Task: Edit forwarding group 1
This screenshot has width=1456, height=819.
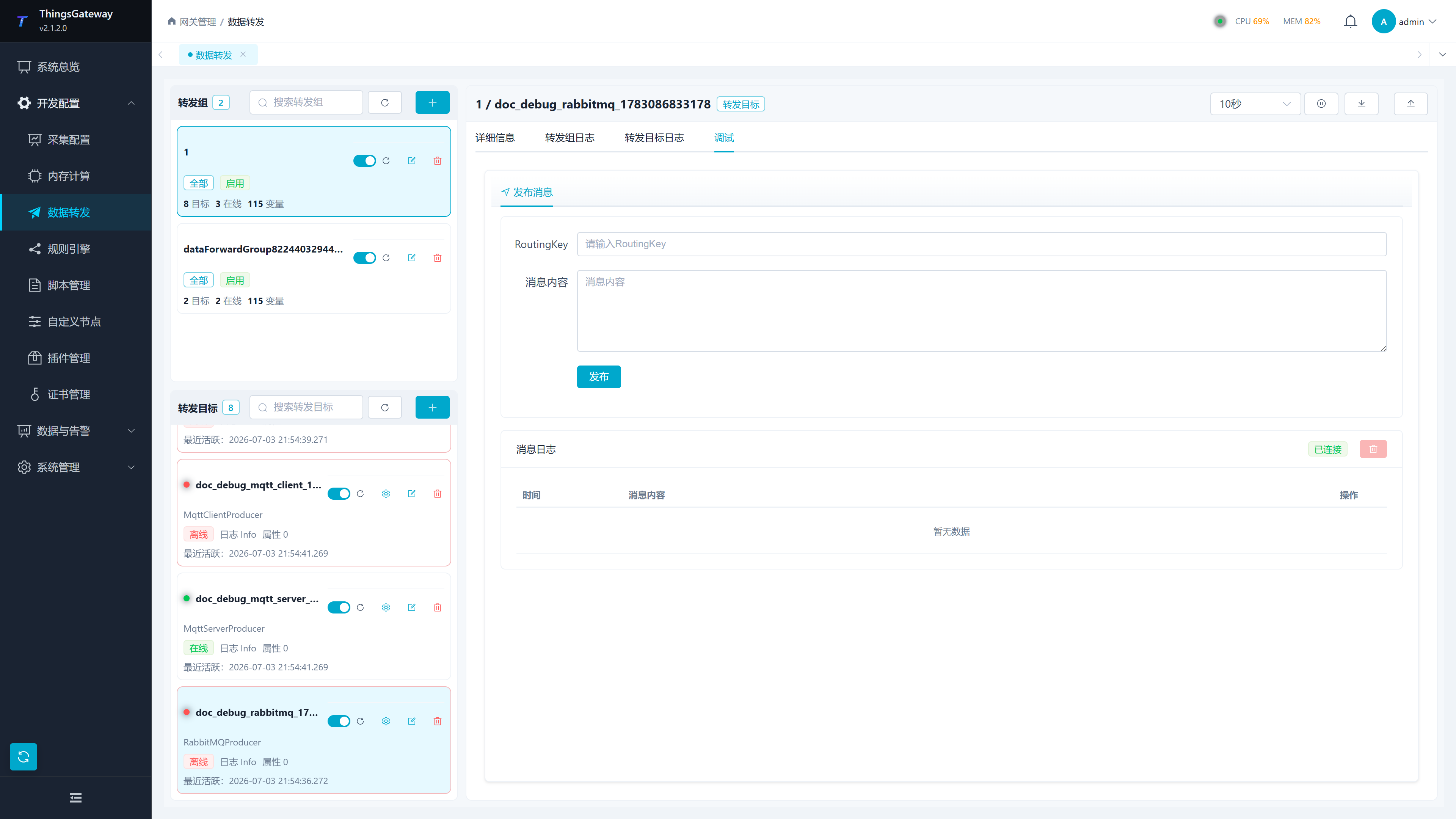Action: (412, 161)
